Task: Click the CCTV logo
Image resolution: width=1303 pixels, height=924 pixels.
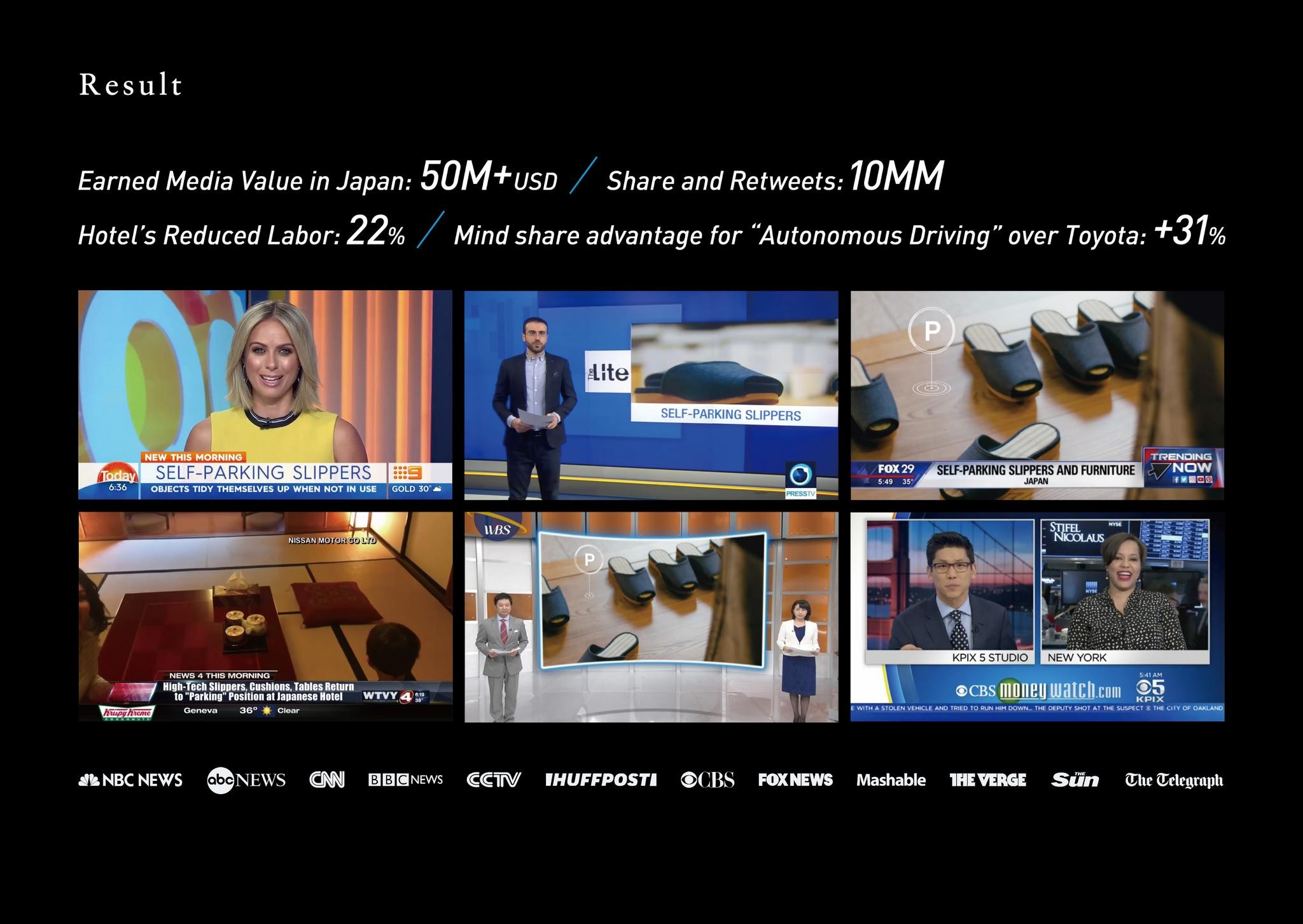Action: (494, 780)
